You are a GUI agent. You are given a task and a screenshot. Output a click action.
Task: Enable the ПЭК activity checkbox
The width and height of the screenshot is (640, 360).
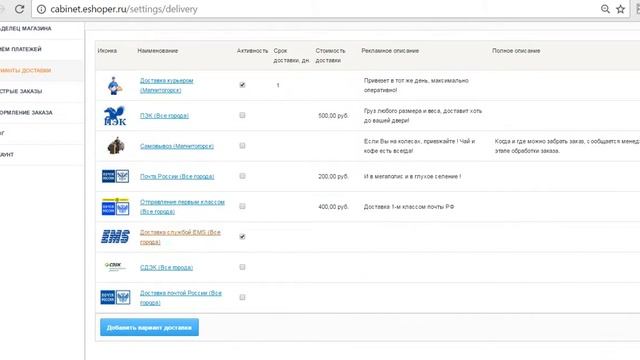[x=242, y=115]
